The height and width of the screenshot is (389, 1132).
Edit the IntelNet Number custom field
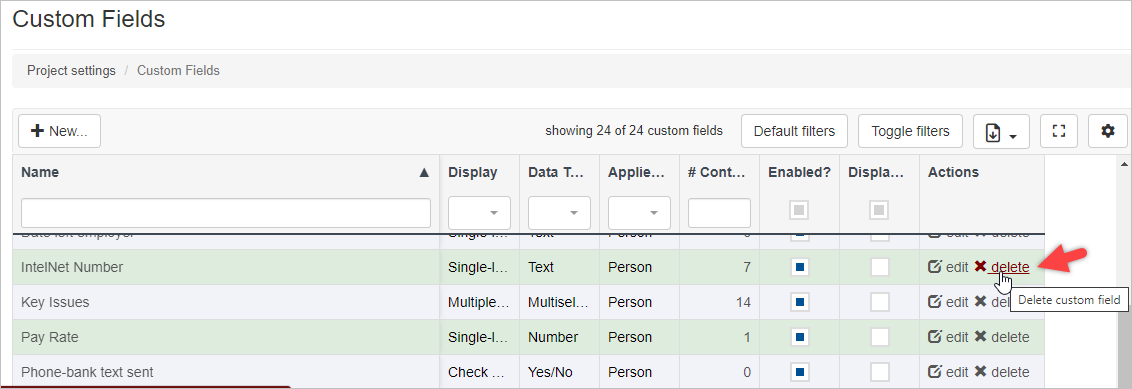click(x=948, y=267)
